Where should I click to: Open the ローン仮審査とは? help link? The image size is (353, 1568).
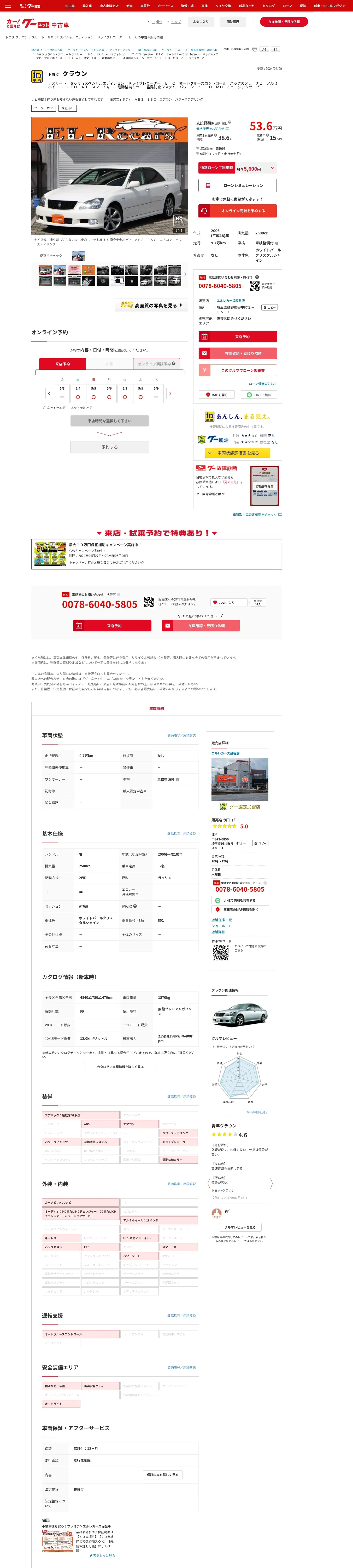pos(262,384)
